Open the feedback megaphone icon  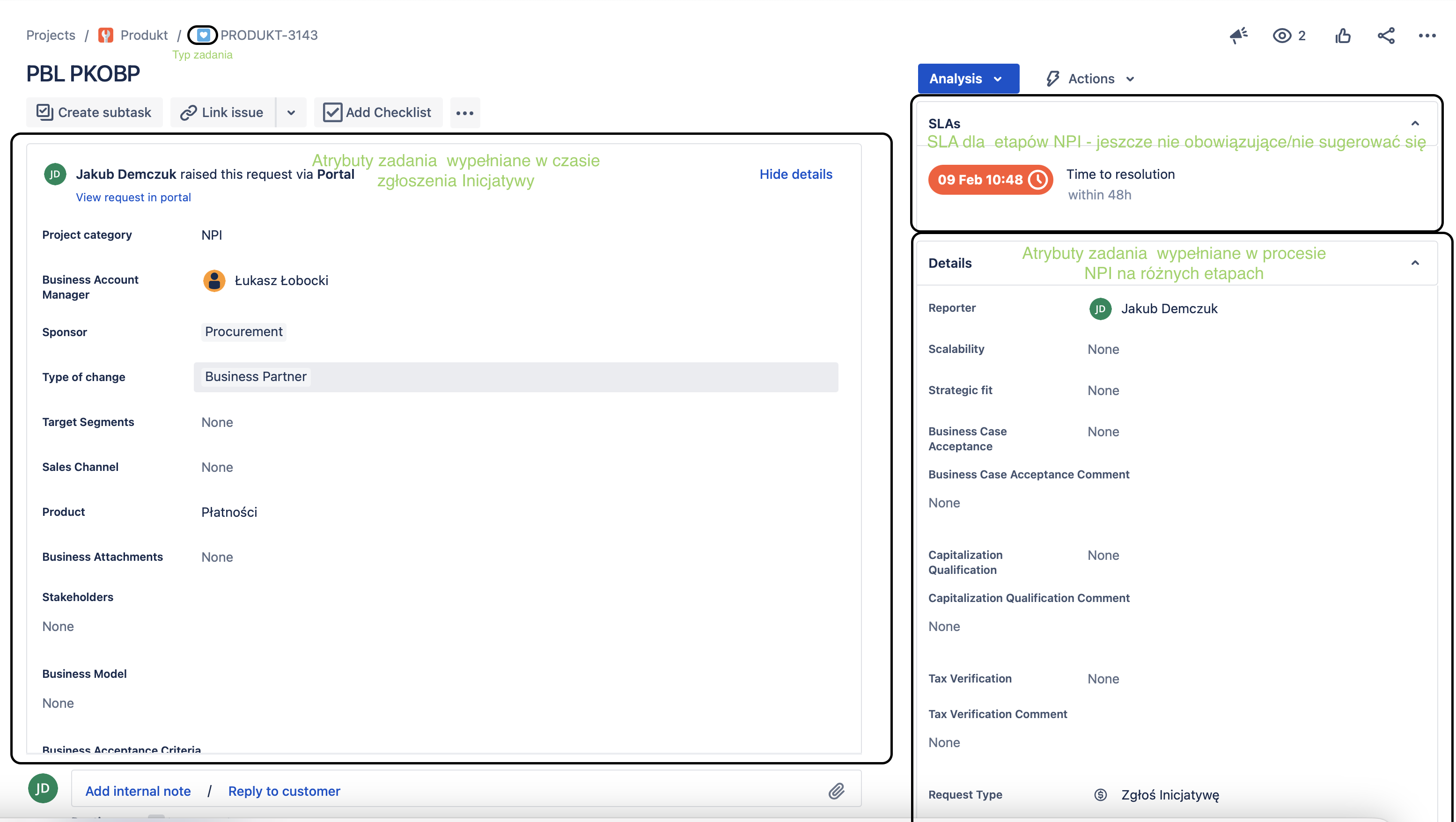coord(1239,35)
